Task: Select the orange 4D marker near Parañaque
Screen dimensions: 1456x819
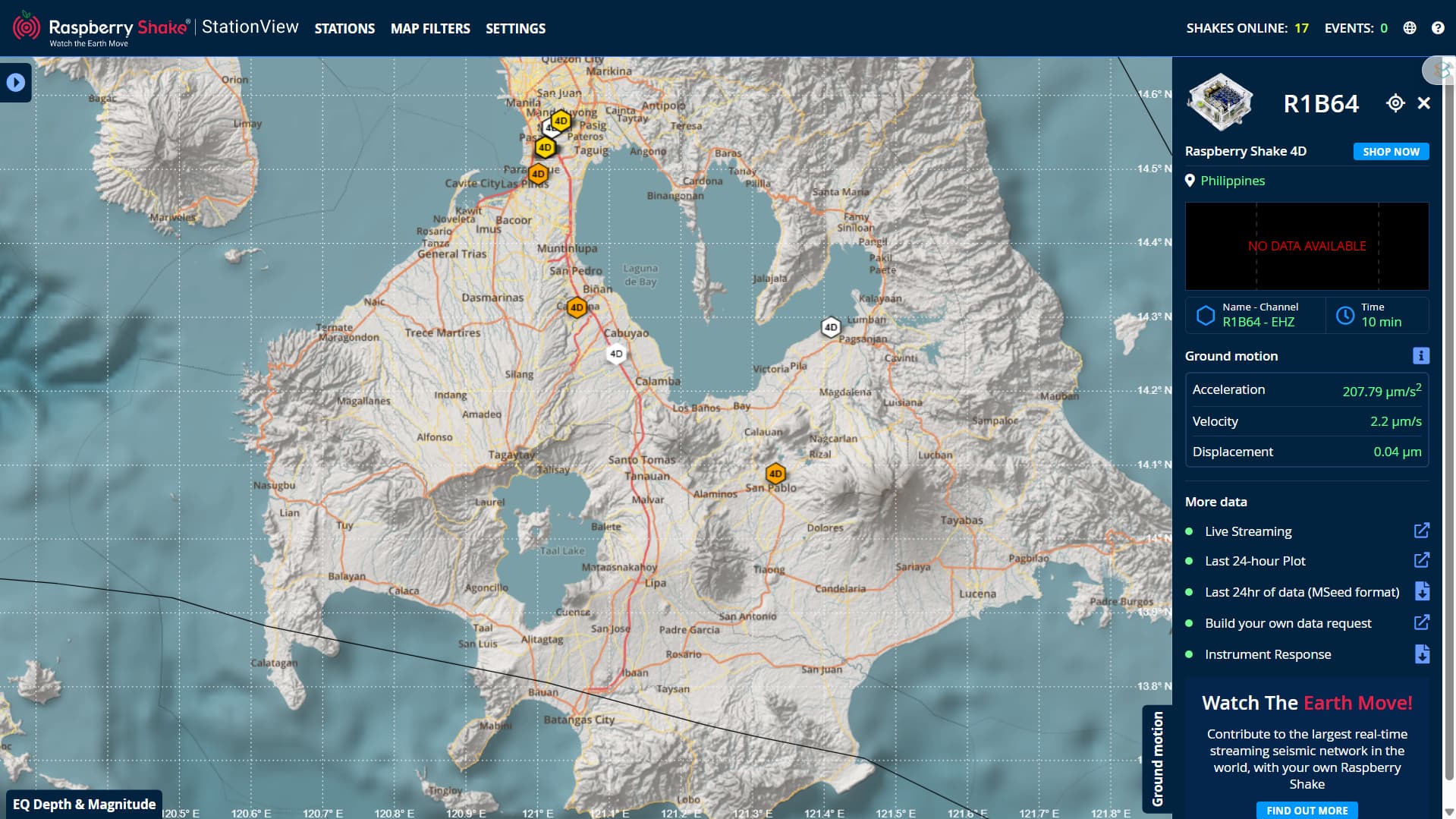Action: 538,174
